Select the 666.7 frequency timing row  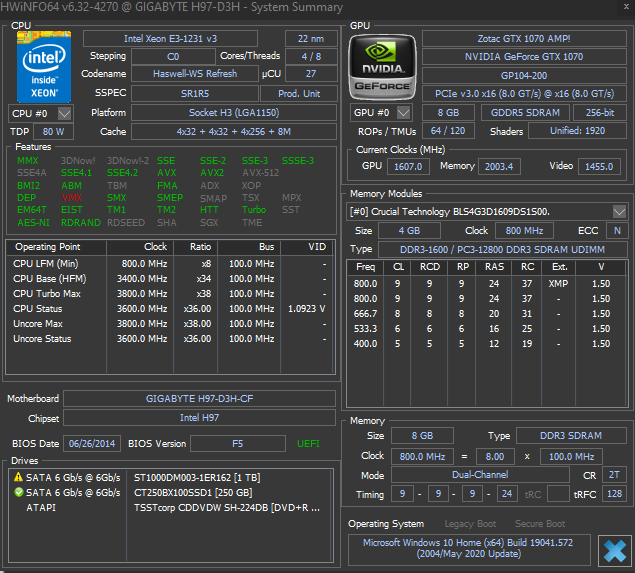coord(486,313)
